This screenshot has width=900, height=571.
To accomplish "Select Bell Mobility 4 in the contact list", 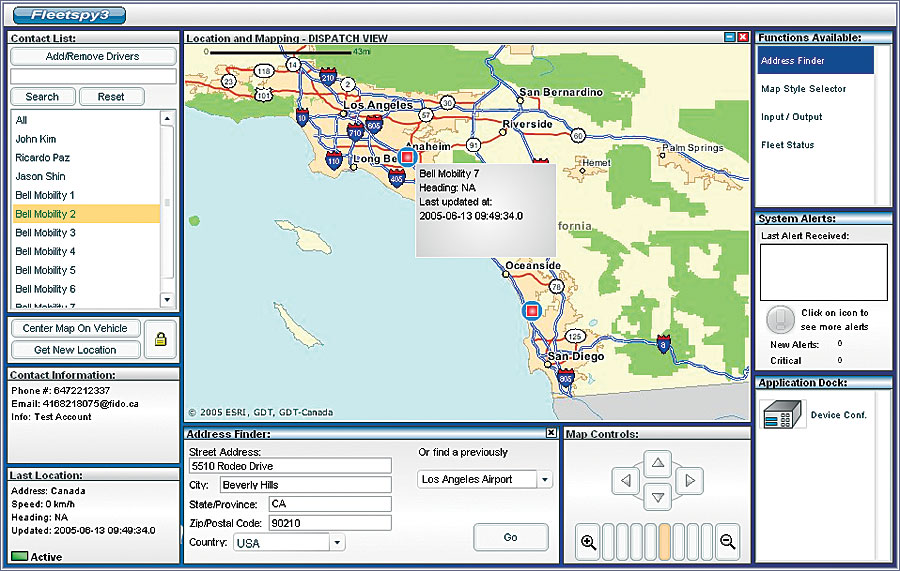I will [x=86, y=251].
